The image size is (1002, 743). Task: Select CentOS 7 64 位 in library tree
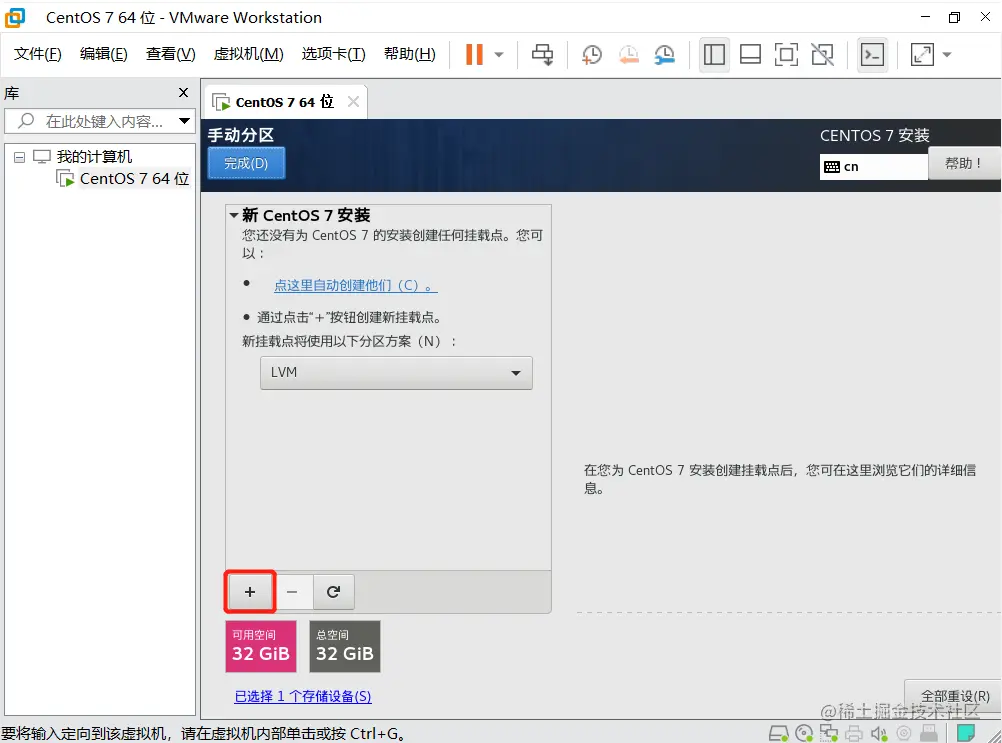click(134, 179)
